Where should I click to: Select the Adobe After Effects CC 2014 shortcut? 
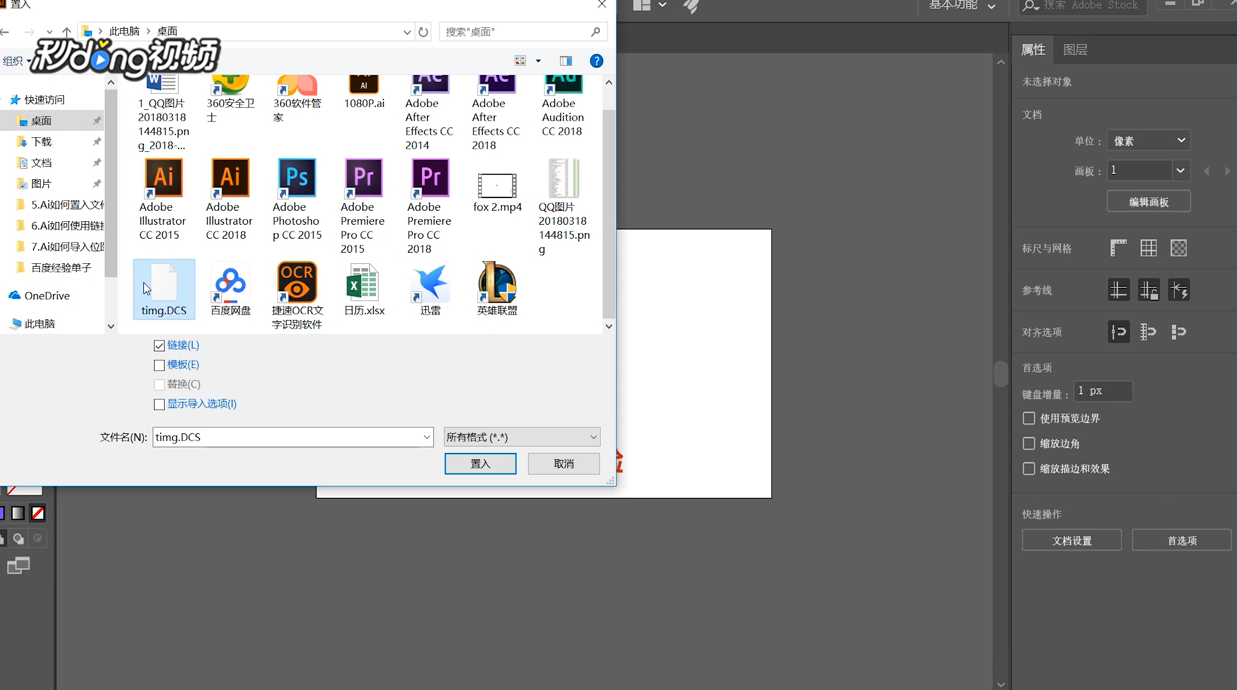(x=429, y=112)
